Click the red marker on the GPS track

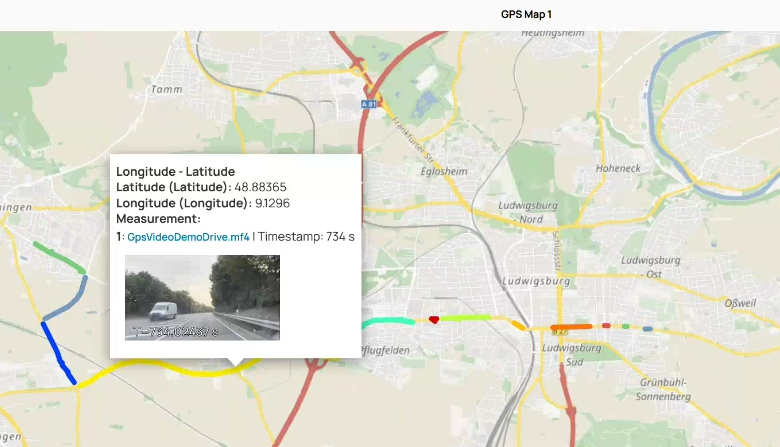[434, 320]
